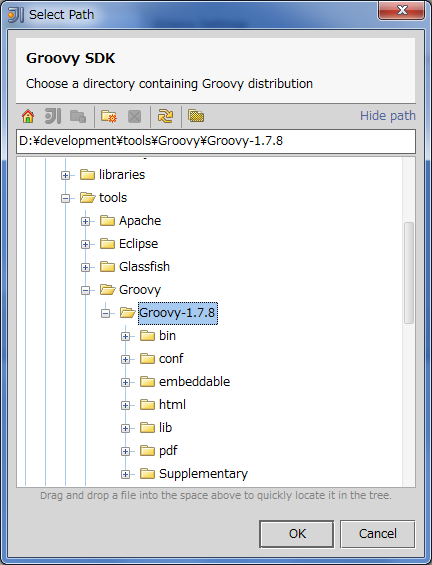Screen dimensions: 432x565
Task: Select the bin folder label
Action: point(167,336)
